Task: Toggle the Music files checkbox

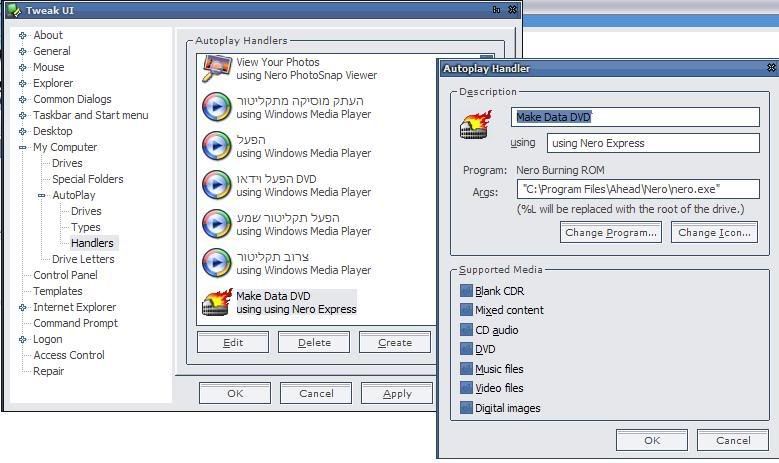Action: 466,369
